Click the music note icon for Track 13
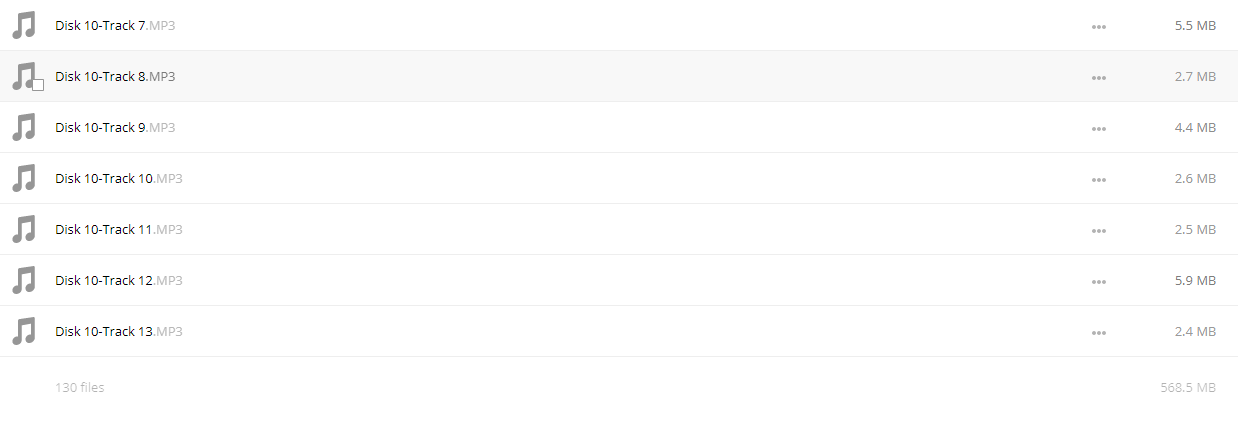Image resolution: width=1238 pixels, height=436 pixels. (x=24, y=332)
